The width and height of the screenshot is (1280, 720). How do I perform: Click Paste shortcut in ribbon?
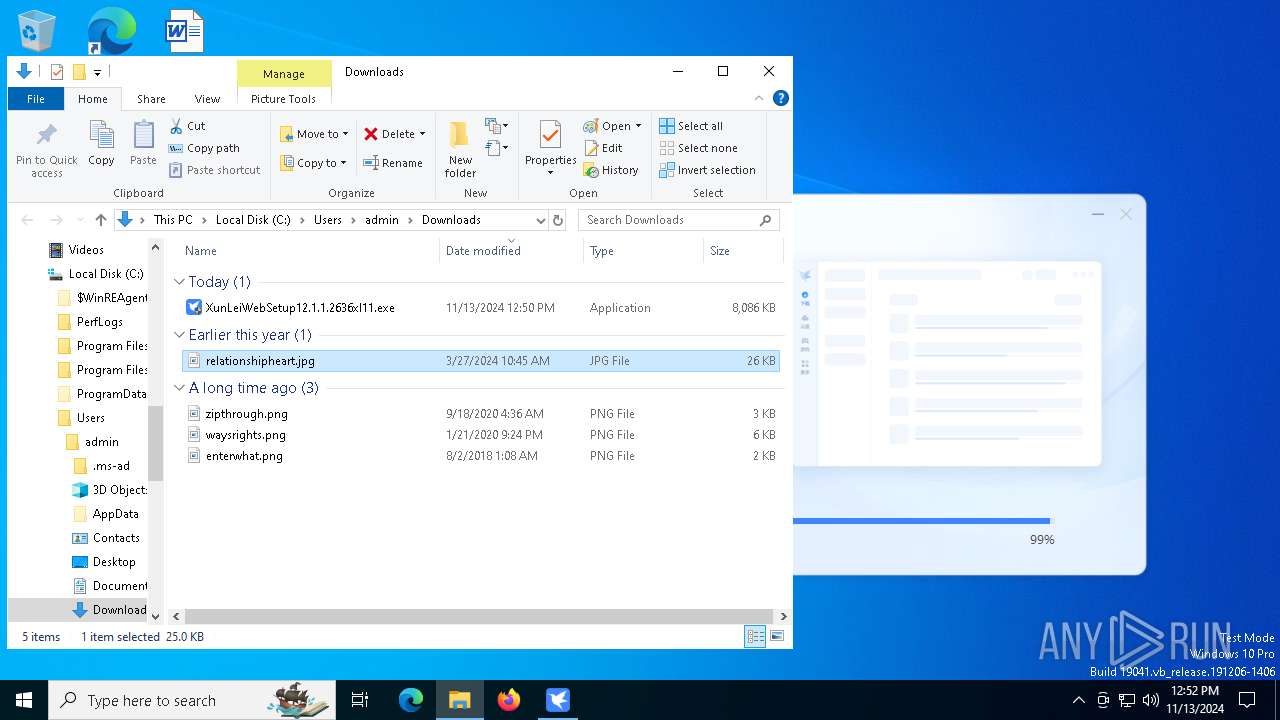pyautogui.click(x=214, y=170)
